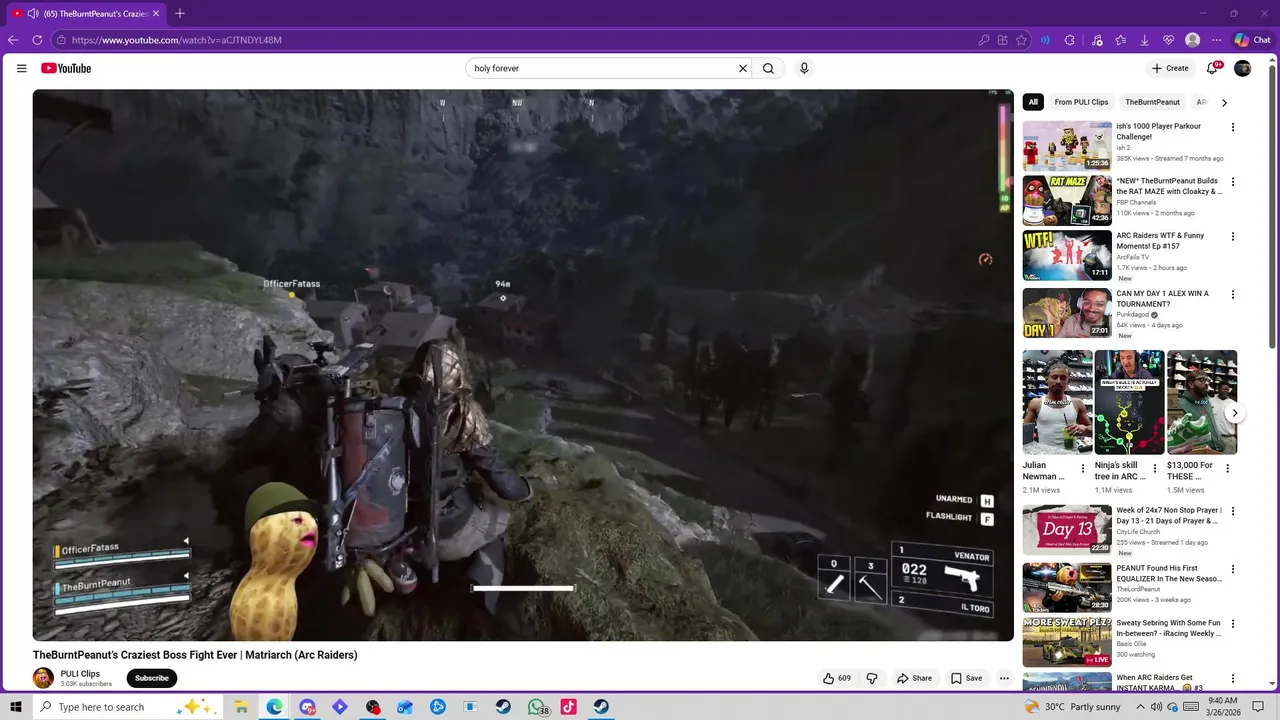The height and width of the screenshot is (720, 1280).
Task: Open TikTok from taskbar
Action: (568, 707)
